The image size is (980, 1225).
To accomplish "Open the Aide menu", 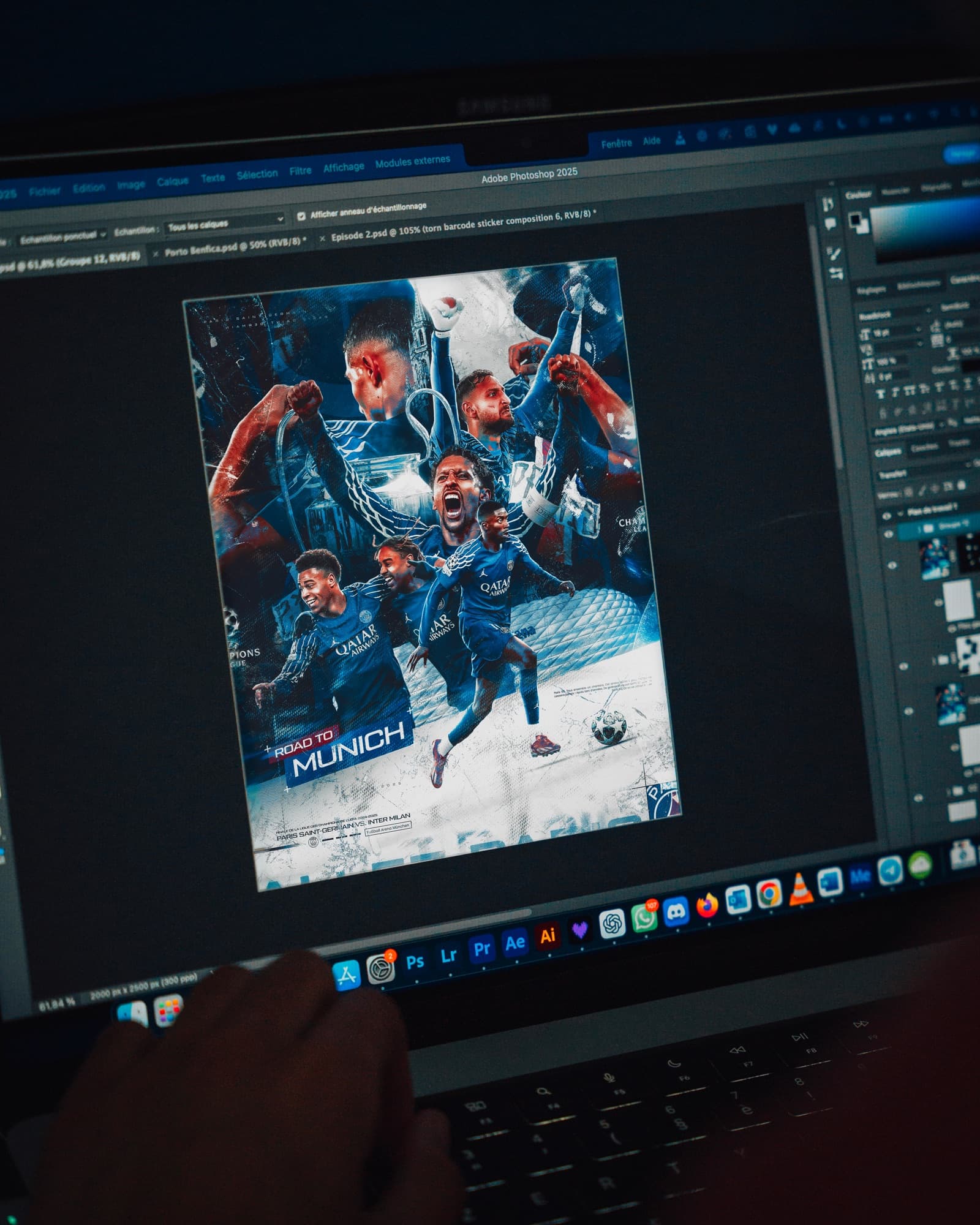I will 652,141.
